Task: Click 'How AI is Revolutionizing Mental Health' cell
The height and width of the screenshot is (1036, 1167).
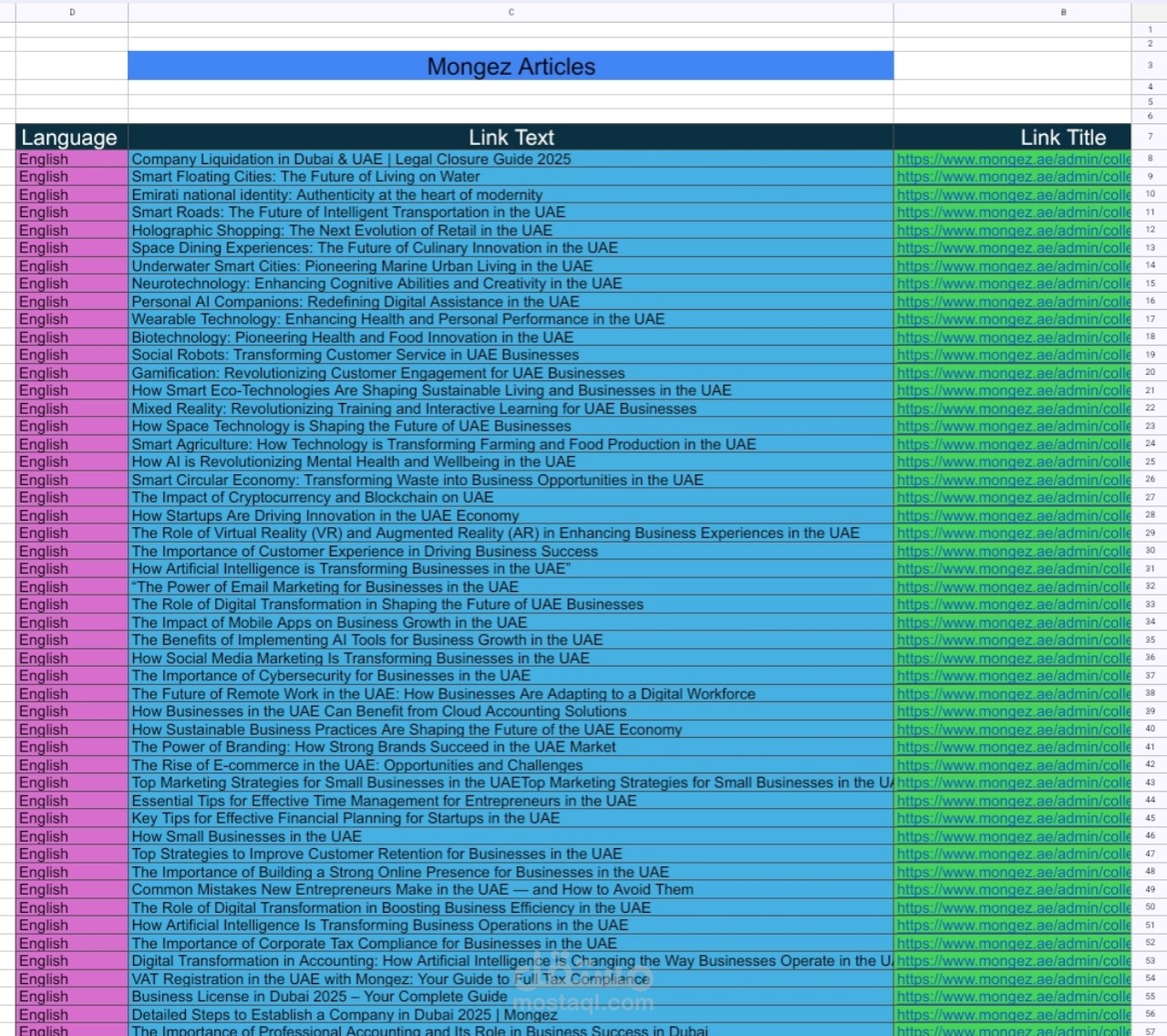Action: 511,461
